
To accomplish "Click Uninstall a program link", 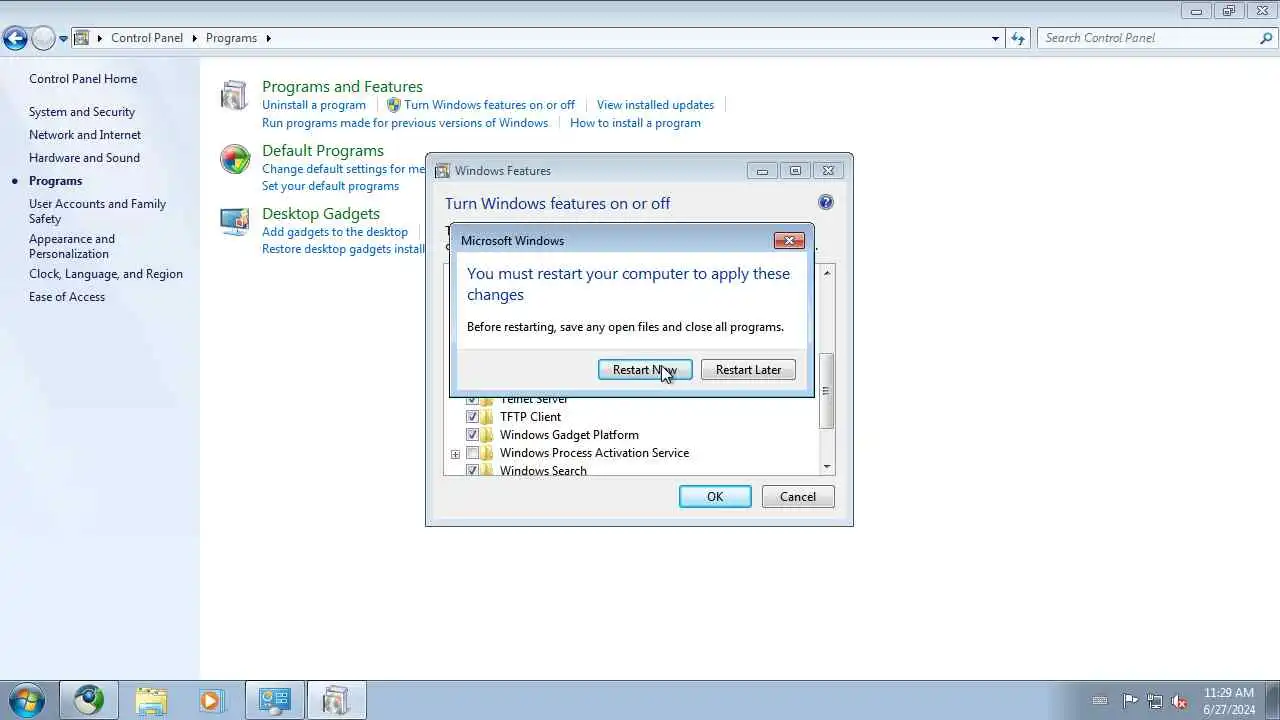I will pyautogui.click(x=314, y=105).
